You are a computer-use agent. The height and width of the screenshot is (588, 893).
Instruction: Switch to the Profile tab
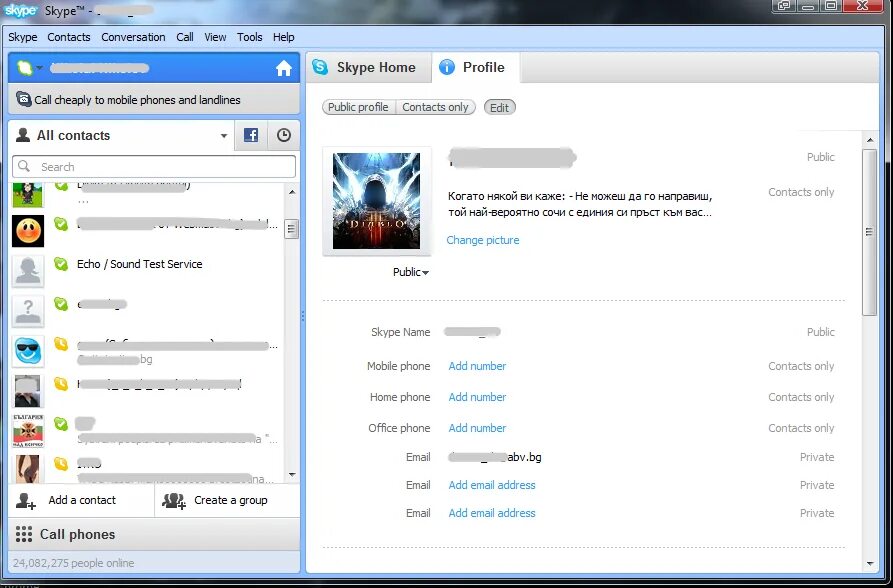click(476, 68)
